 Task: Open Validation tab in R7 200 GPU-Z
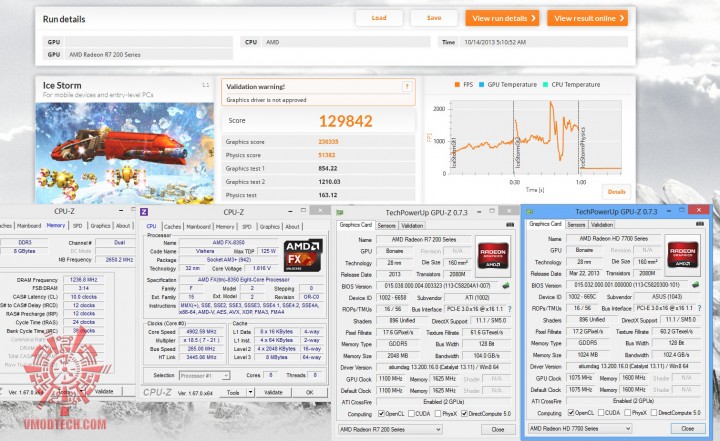pos(412,226)
